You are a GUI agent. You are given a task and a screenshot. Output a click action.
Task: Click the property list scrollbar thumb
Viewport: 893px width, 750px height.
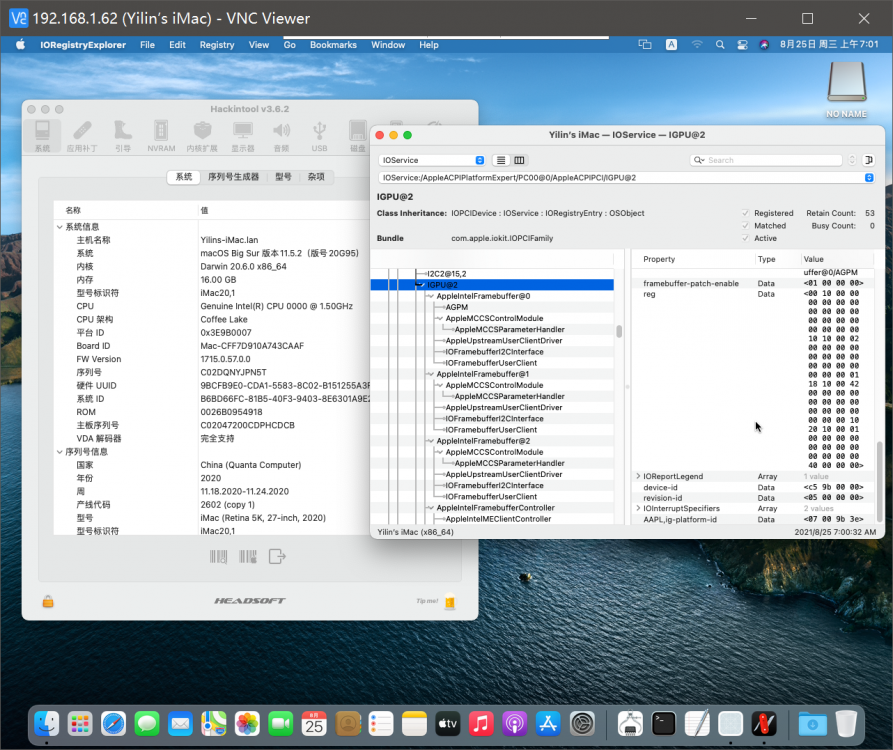879,481
